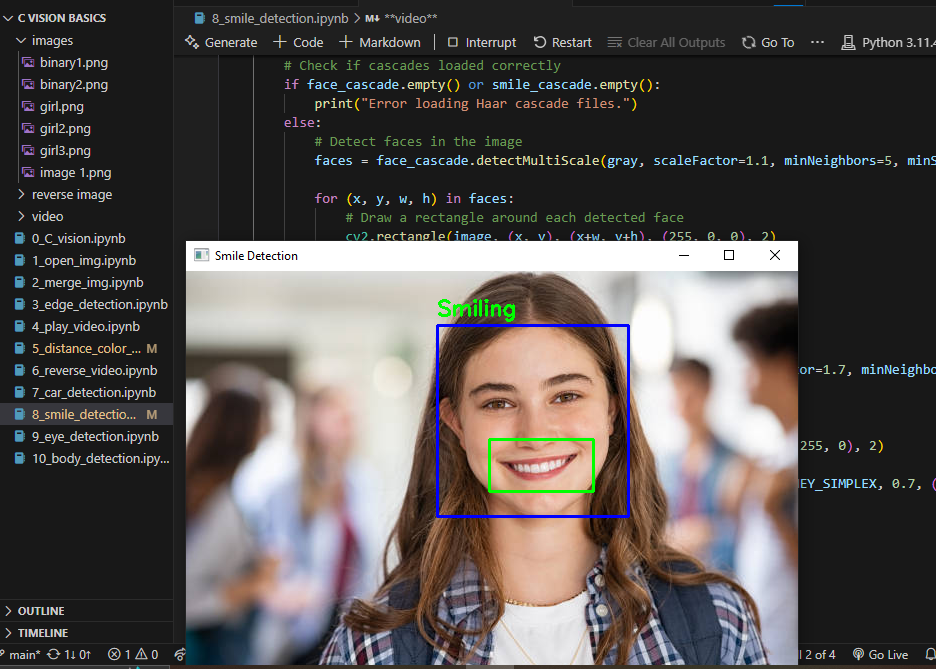Open errors and warnings in status bar
936x669 pixels.
[133, 655]
